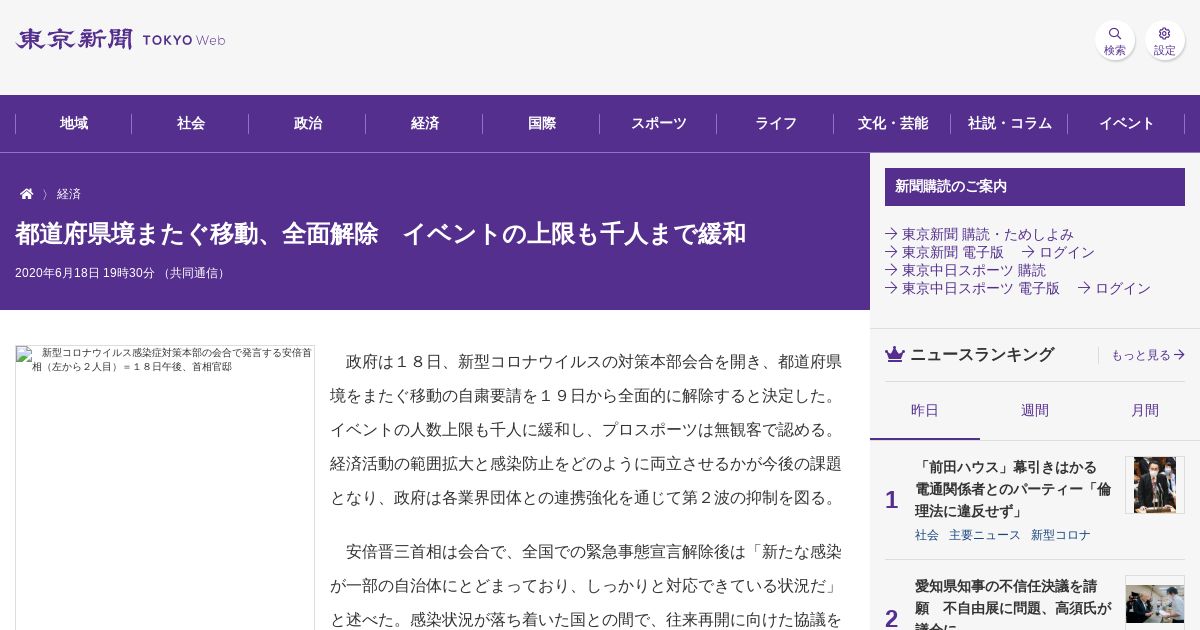Image resolution: width=1200 pixels, height=630 pixels.
Task: Open the スポーツ menu
Action: tap(659, 124)
